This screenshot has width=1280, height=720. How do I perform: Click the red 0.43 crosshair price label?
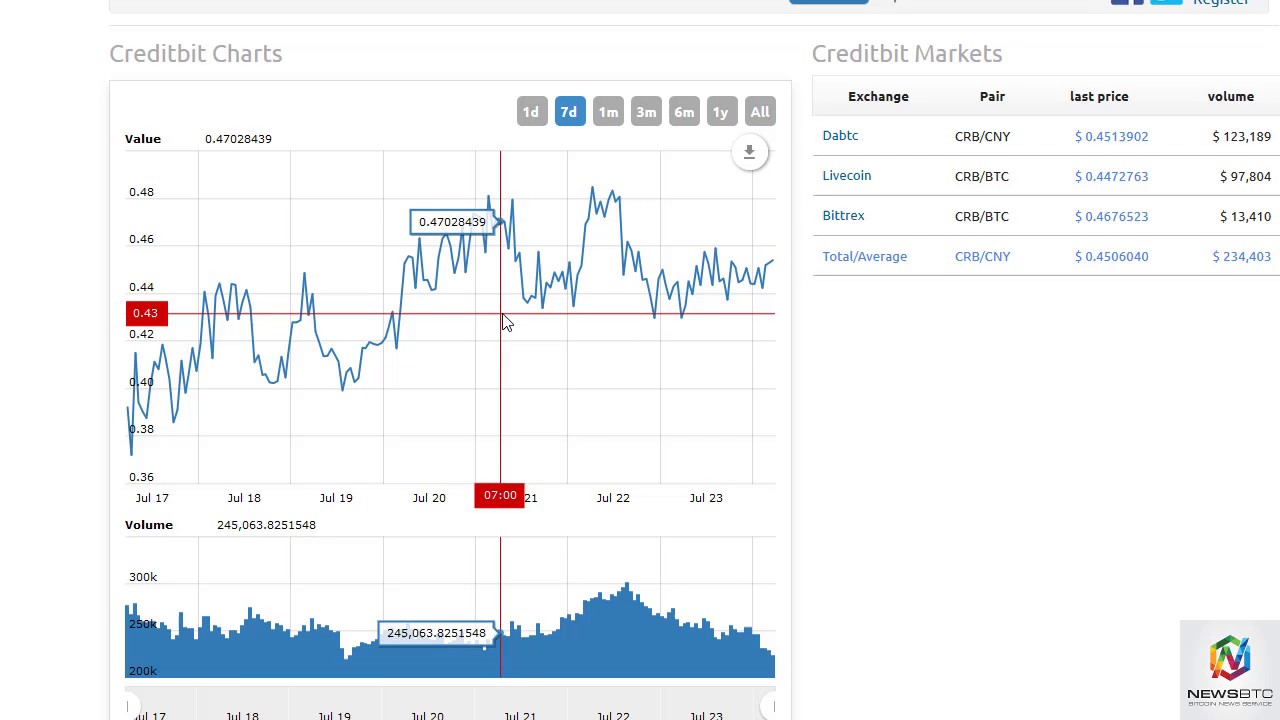(x=147, y=314)
